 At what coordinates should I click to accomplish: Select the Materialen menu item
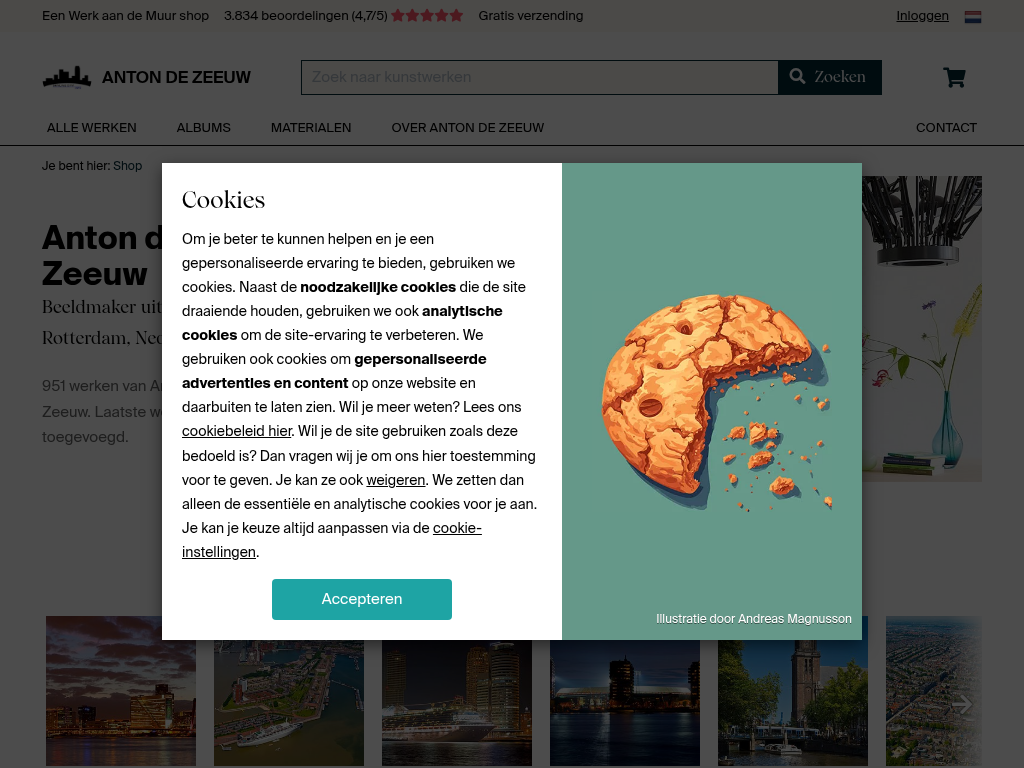point(311,127)
